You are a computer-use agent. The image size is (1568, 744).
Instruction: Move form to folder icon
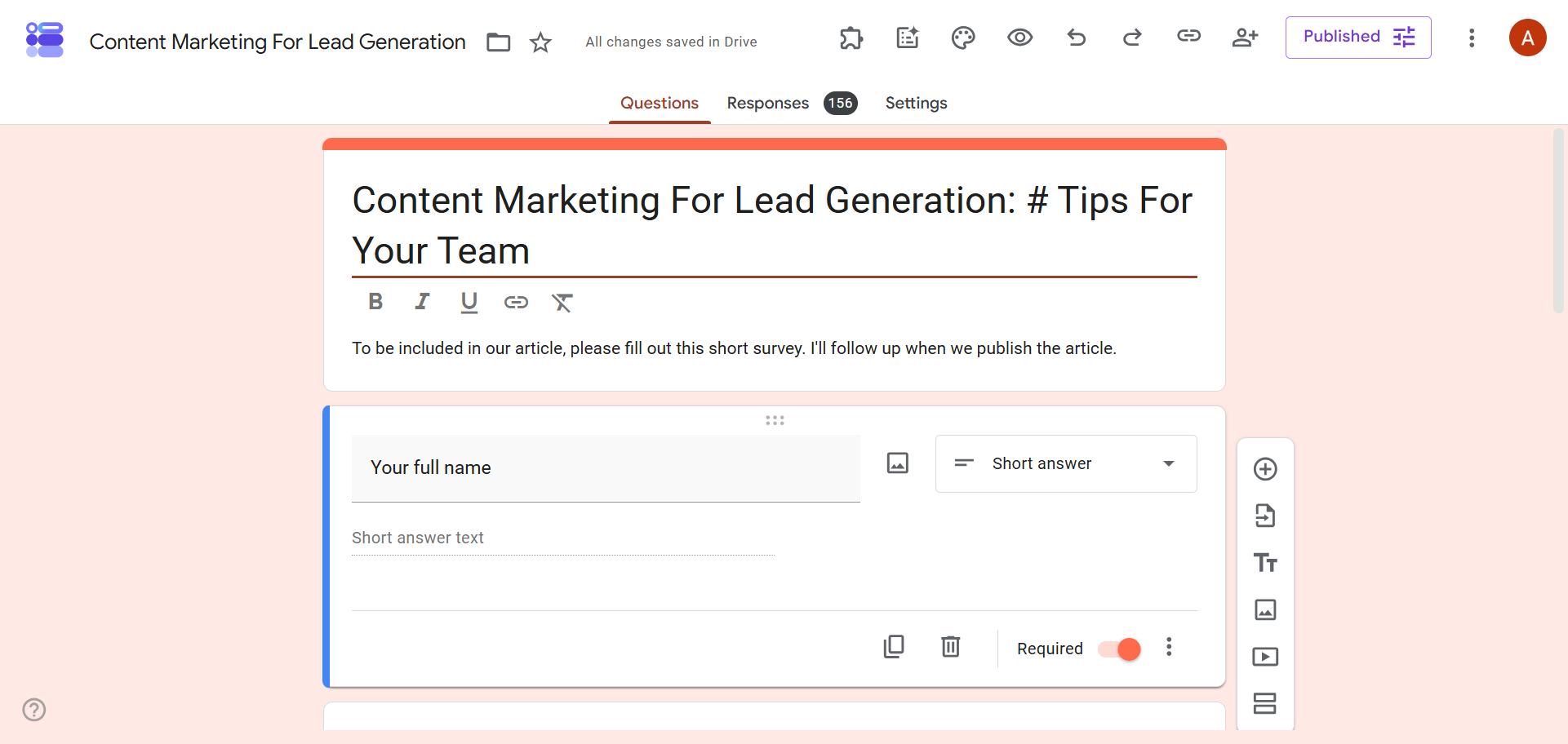click(498, 42)
